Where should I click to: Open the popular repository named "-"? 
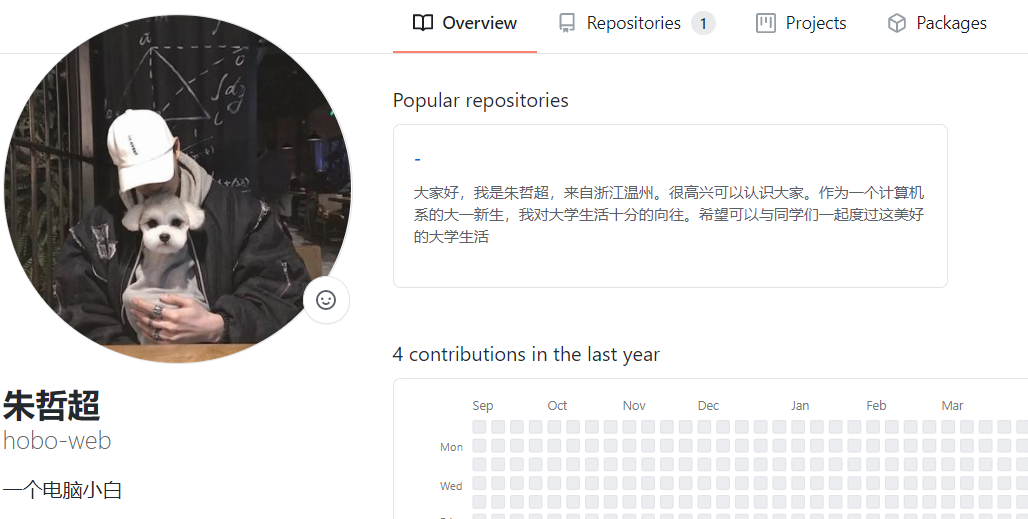(x=417, y=159)
